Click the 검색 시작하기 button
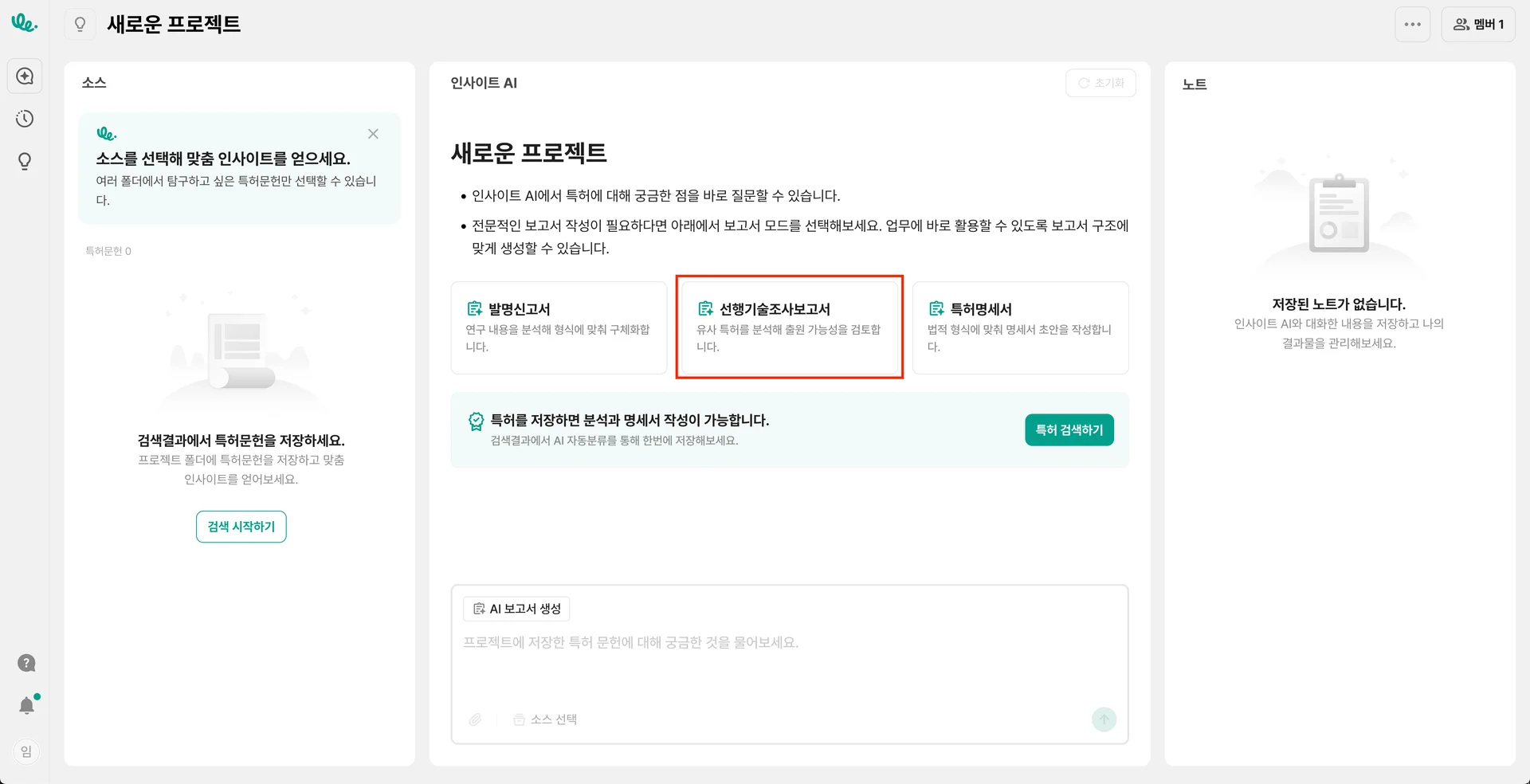The image size is (1530, 784). click(241, 527)
